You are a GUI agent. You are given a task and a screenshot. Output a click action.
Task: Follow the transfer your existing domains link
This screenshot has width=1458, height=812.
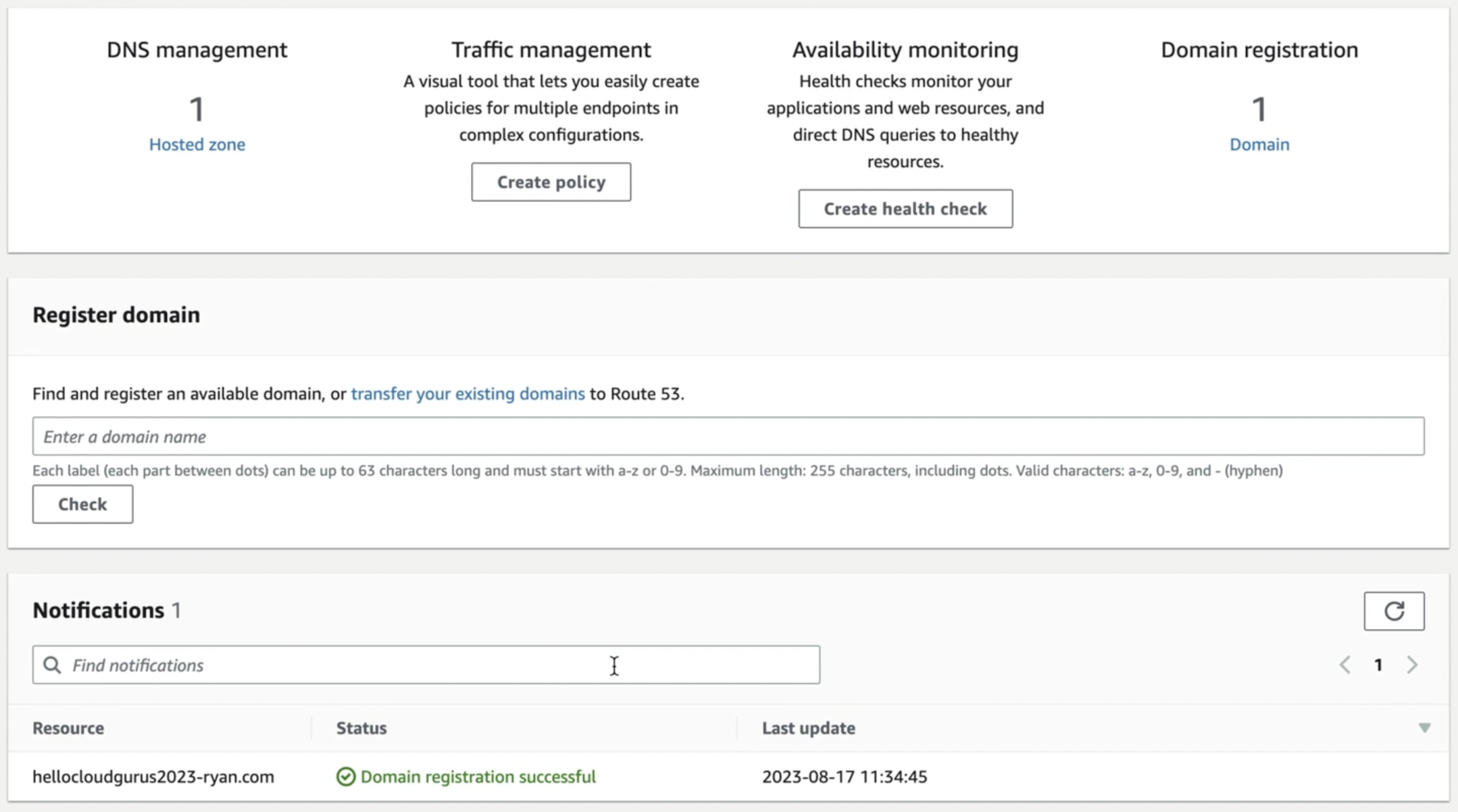click(x=468, y=394)
